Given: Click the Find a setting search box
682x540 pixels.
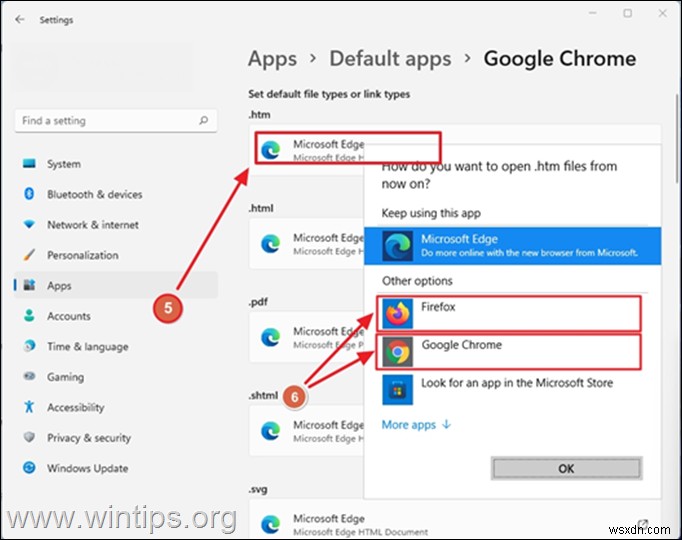Looking at the screenshot, I should click(116, 120).
